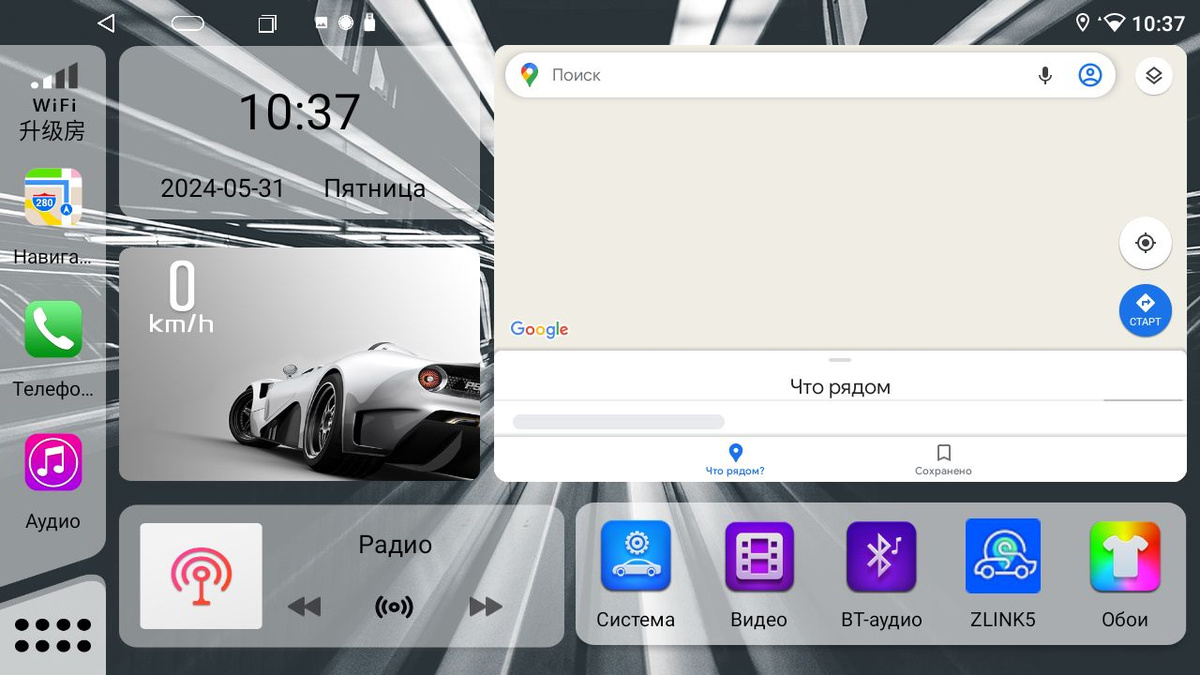This screenshot has width=1200, height=675.
Task: Expand the Что рядом panel handle
Action: 840,360
